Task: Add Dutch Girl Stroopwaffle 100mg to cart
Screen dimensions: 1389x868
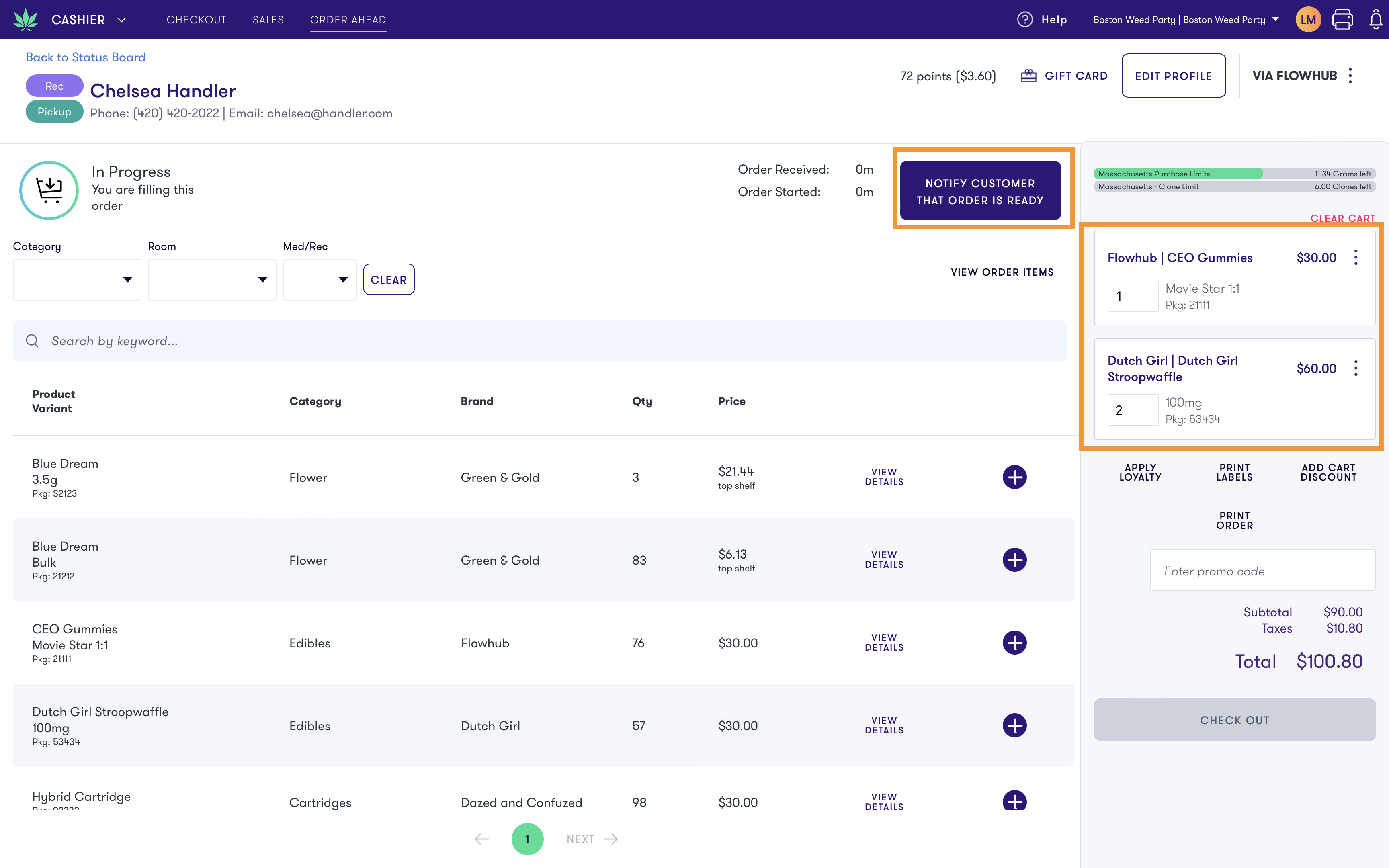Action: [1014, 725]
